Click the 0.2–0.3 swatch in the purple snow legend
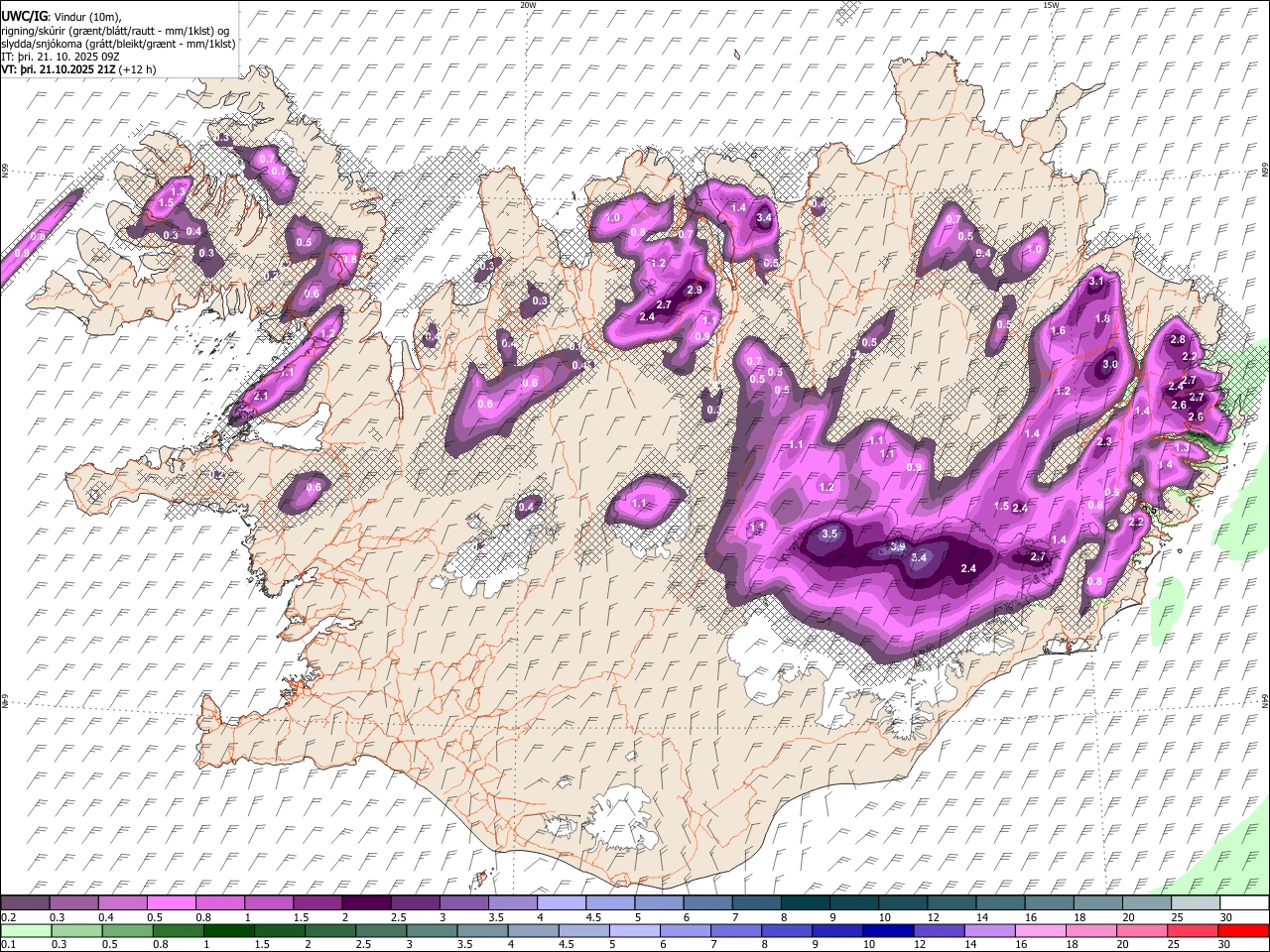Image resolution: width=1270 pixels, height=952 pixels. click(x=25, y=903)
